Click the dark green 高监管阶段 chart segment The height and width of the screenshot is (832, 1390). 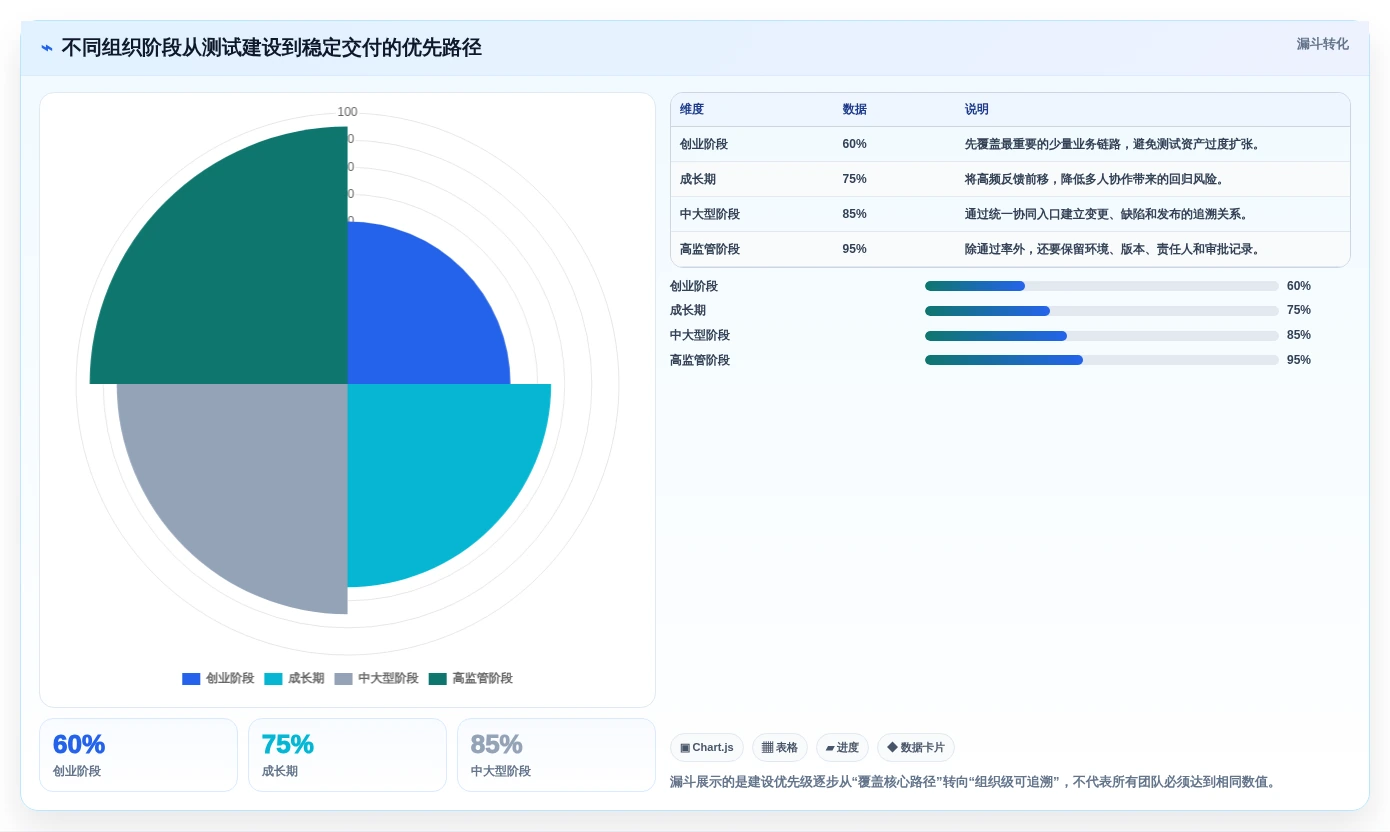235,270
